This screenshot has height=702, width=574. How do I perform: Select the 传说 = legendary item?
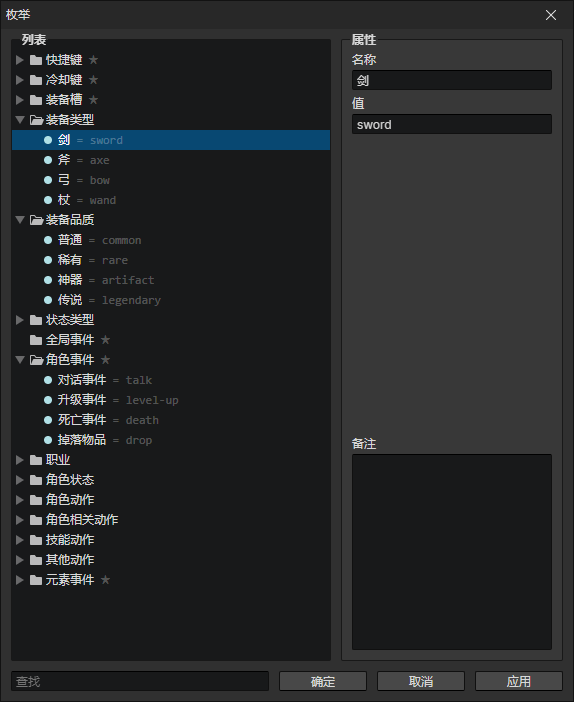pos(171,300)
